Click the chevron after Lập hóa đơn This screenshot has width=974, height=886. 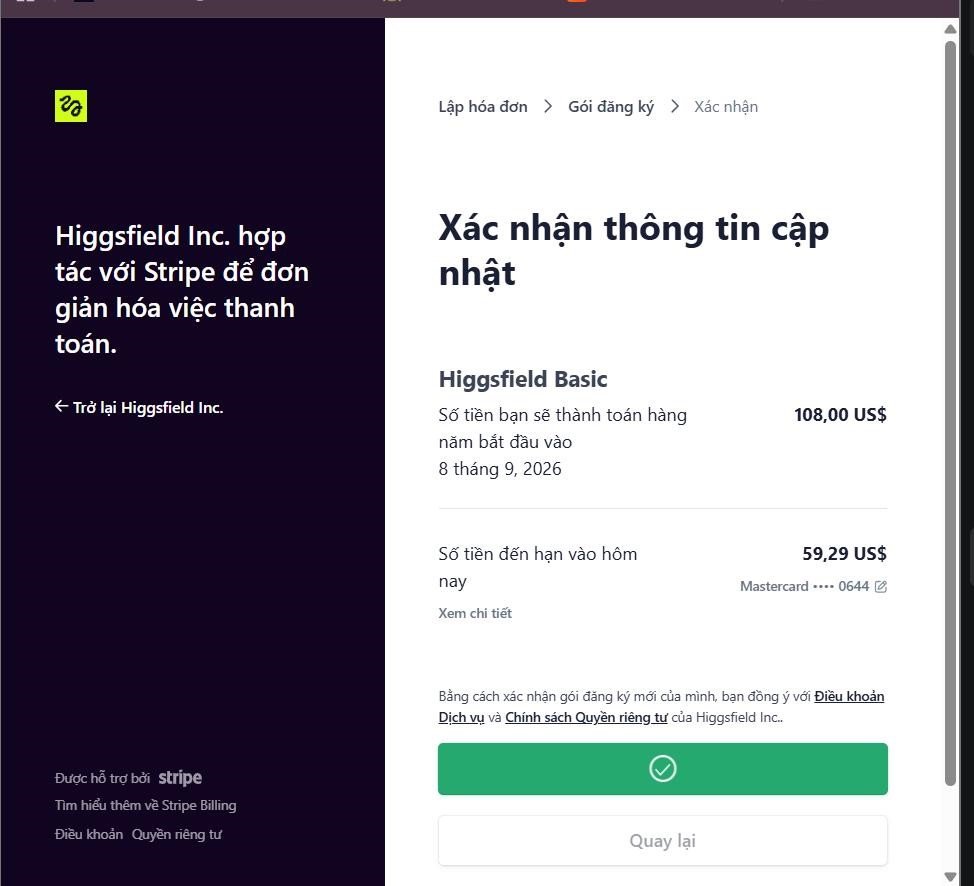point(548,106)
